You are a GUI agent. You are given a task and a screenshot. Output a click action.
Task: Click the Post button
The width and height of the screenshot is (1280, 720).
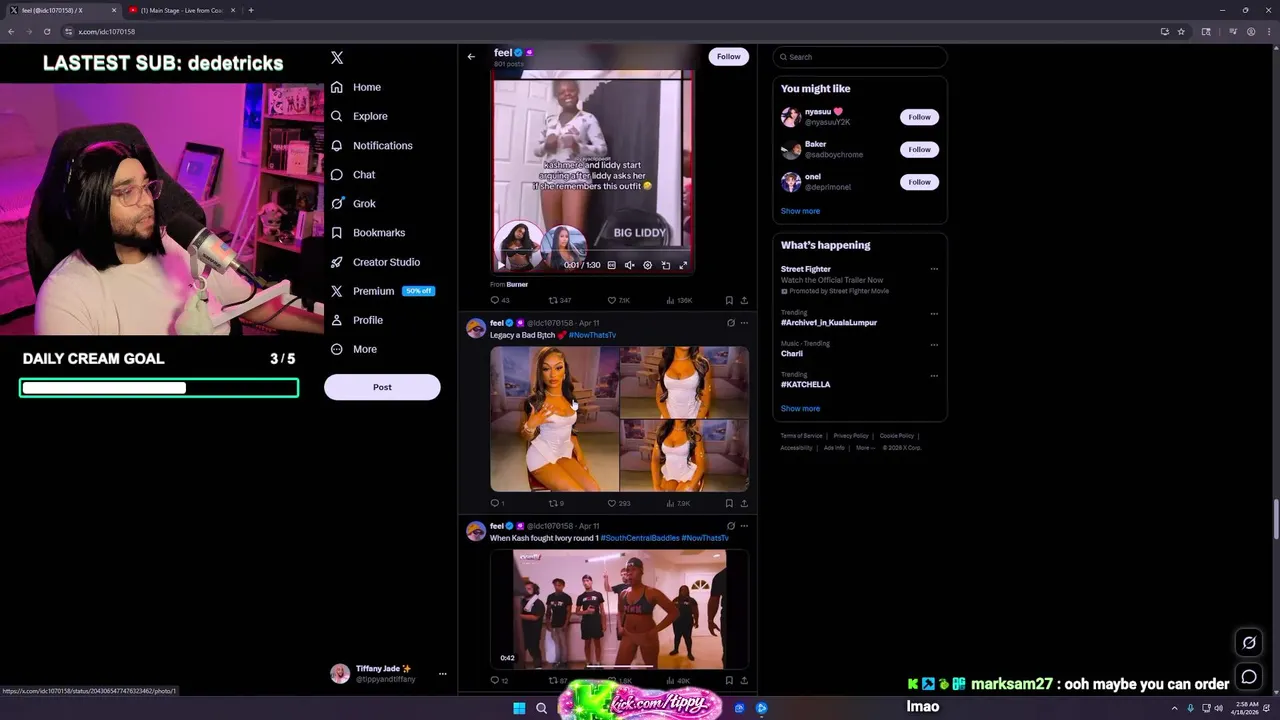(x=382, y=387)
